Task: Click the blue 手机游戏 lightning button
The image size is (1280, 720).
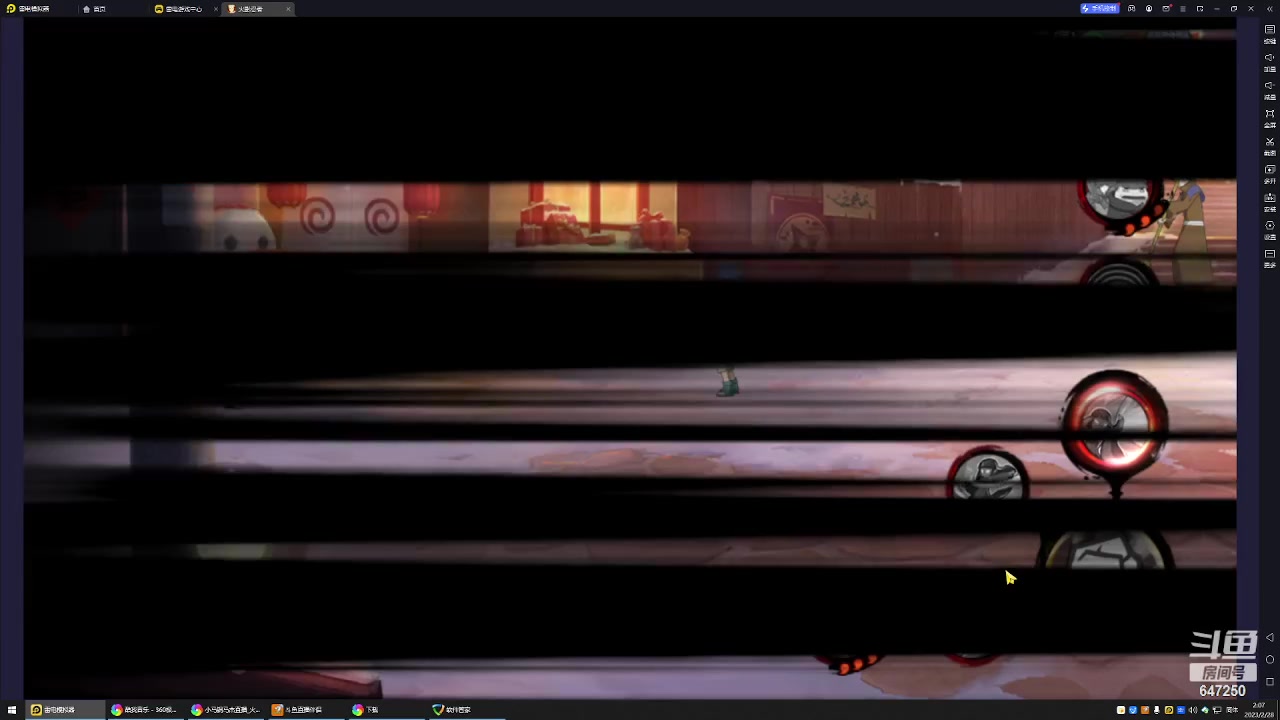Action: point(1099,8)
